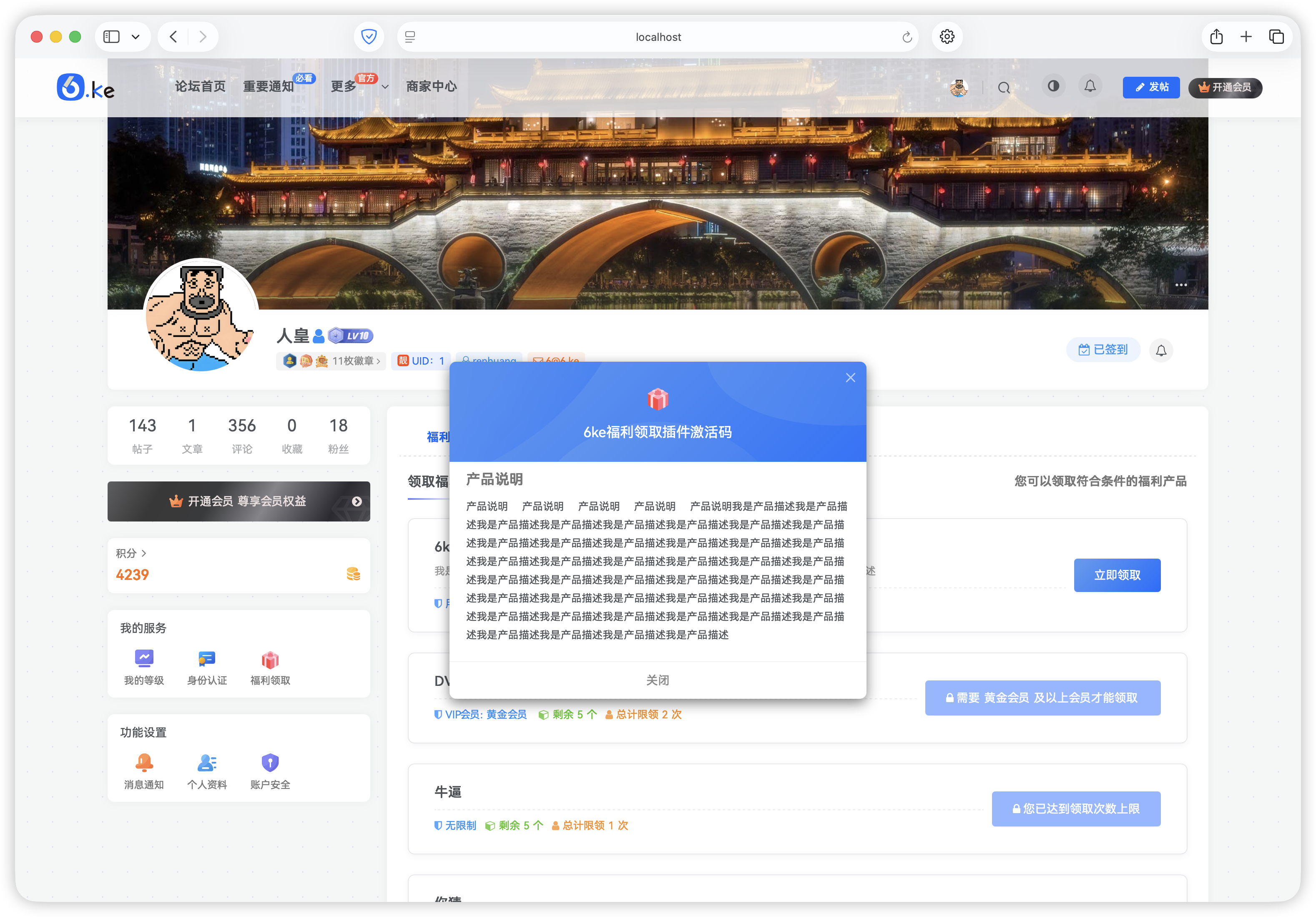Click the coins icon beside points 4239
1316x917 pixels.
coord(353,574)
